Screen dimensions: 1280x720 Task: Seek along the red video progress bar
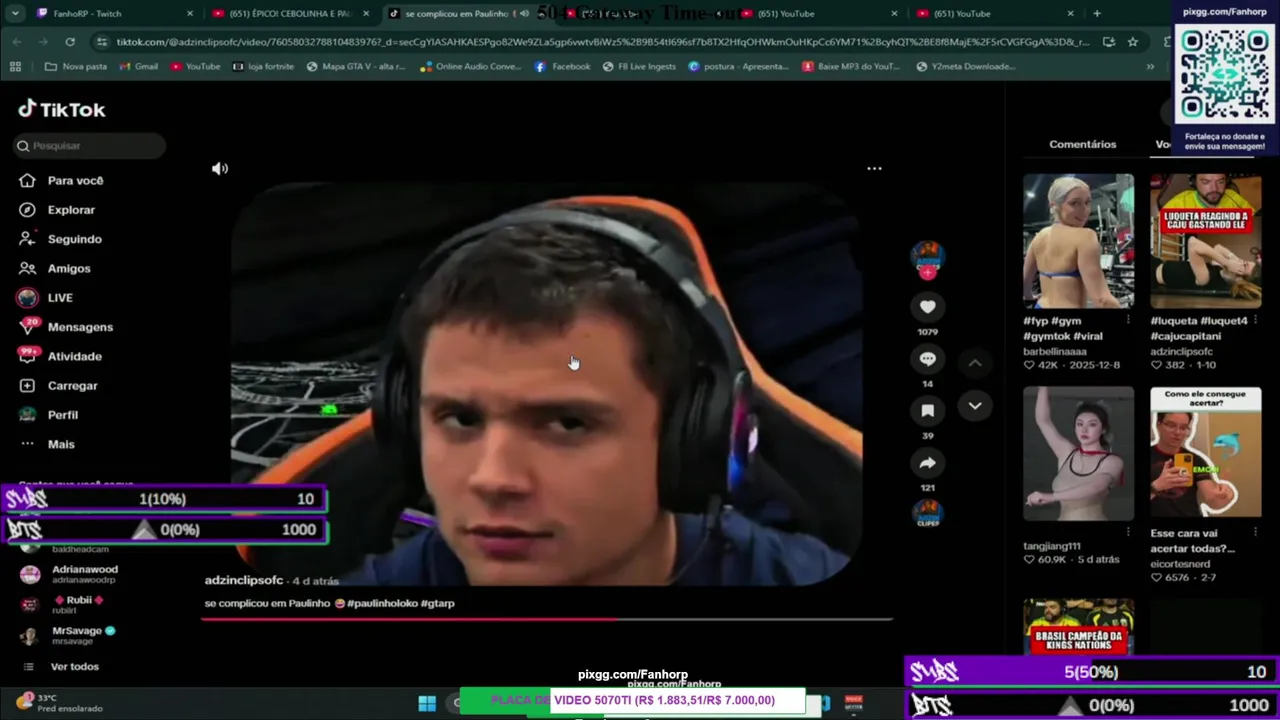pyautogui.click(x=547, y=619)
